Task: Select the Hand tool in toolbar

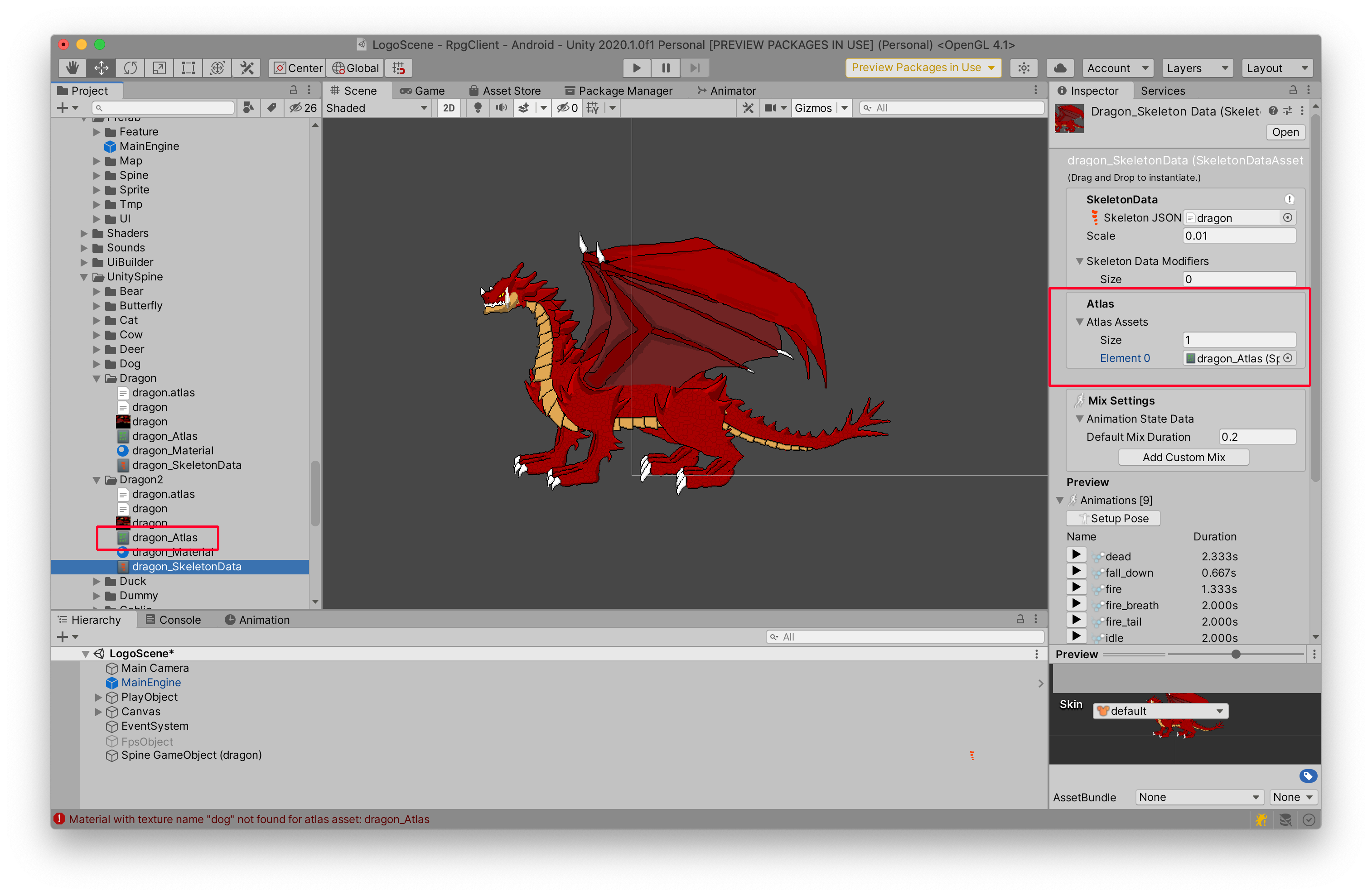Action: pos(72,68)
